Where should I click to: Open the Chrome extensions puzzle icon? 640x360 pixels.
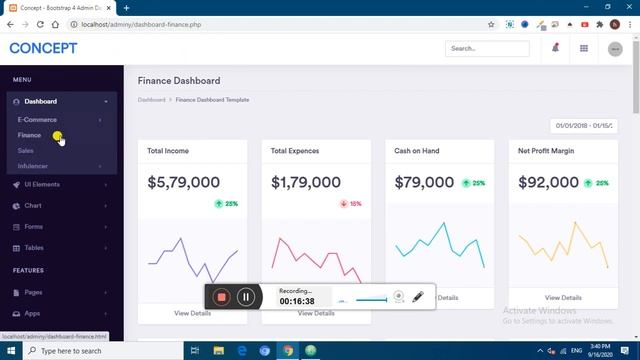pyautogui.click(x=600, y=24)
